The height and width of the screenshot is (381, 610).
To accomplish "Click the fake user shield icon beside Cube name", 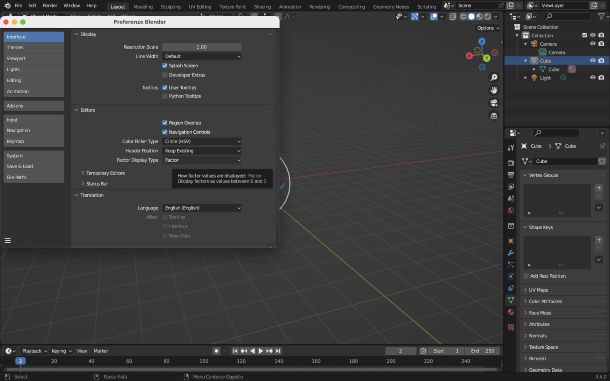I will tap(602, 161).
